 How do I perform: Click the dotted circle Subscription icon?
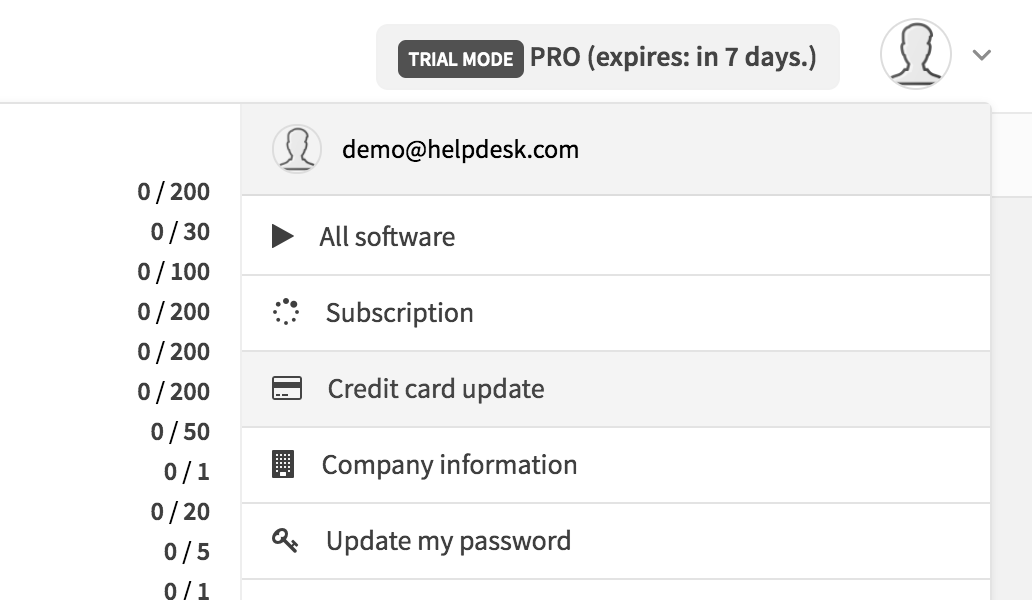pyautogui.click(x=286, y=312)
